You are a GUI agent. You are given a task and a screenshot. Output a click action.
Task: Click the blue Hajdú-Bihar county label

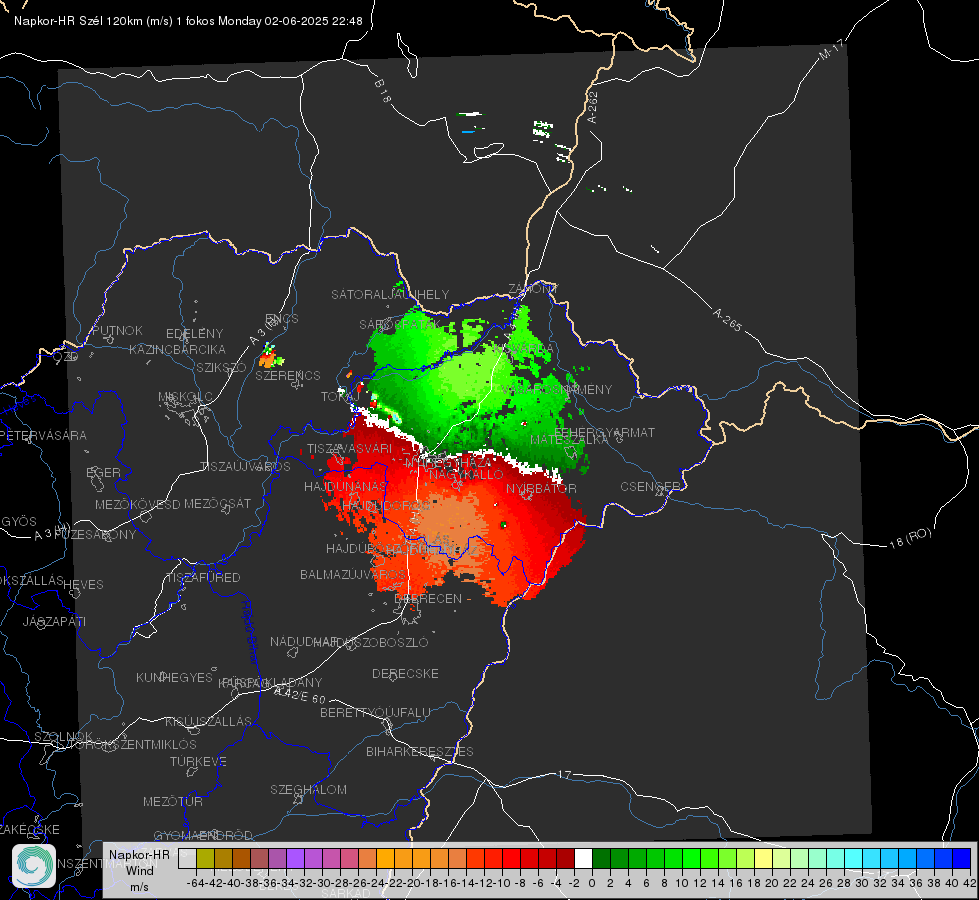pos(250,631)
